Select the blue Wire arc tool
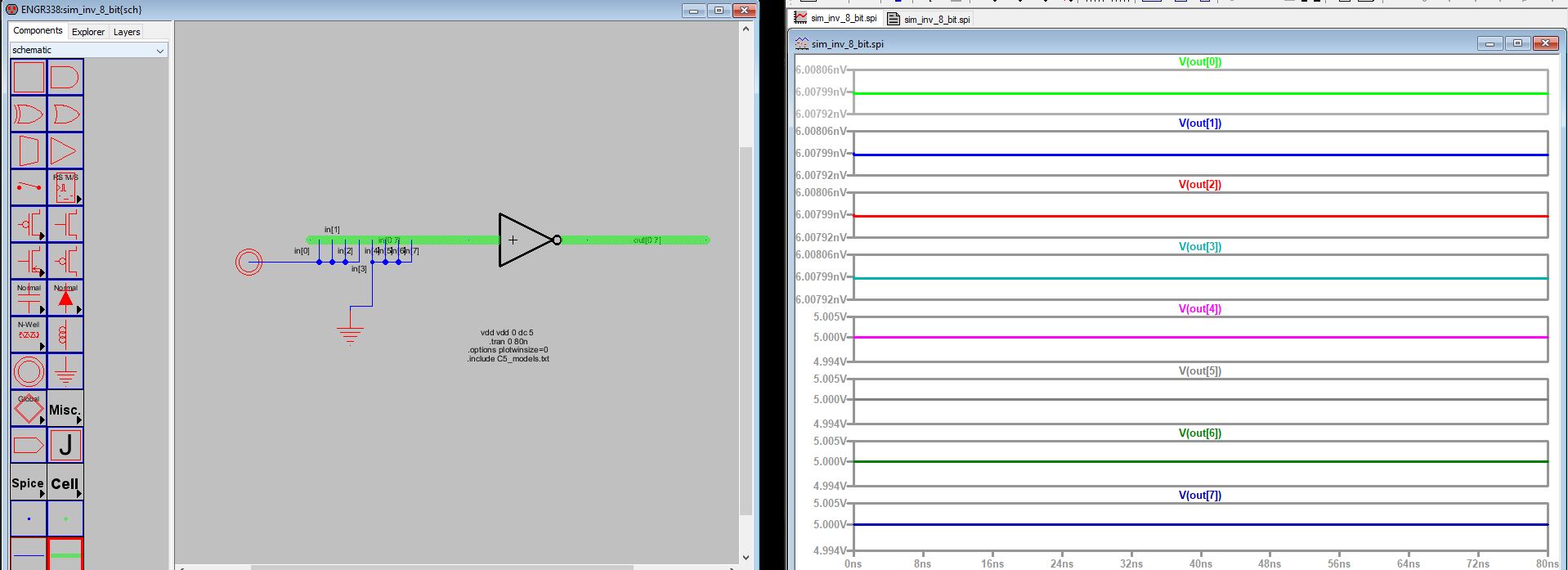 tap(29, 554)
